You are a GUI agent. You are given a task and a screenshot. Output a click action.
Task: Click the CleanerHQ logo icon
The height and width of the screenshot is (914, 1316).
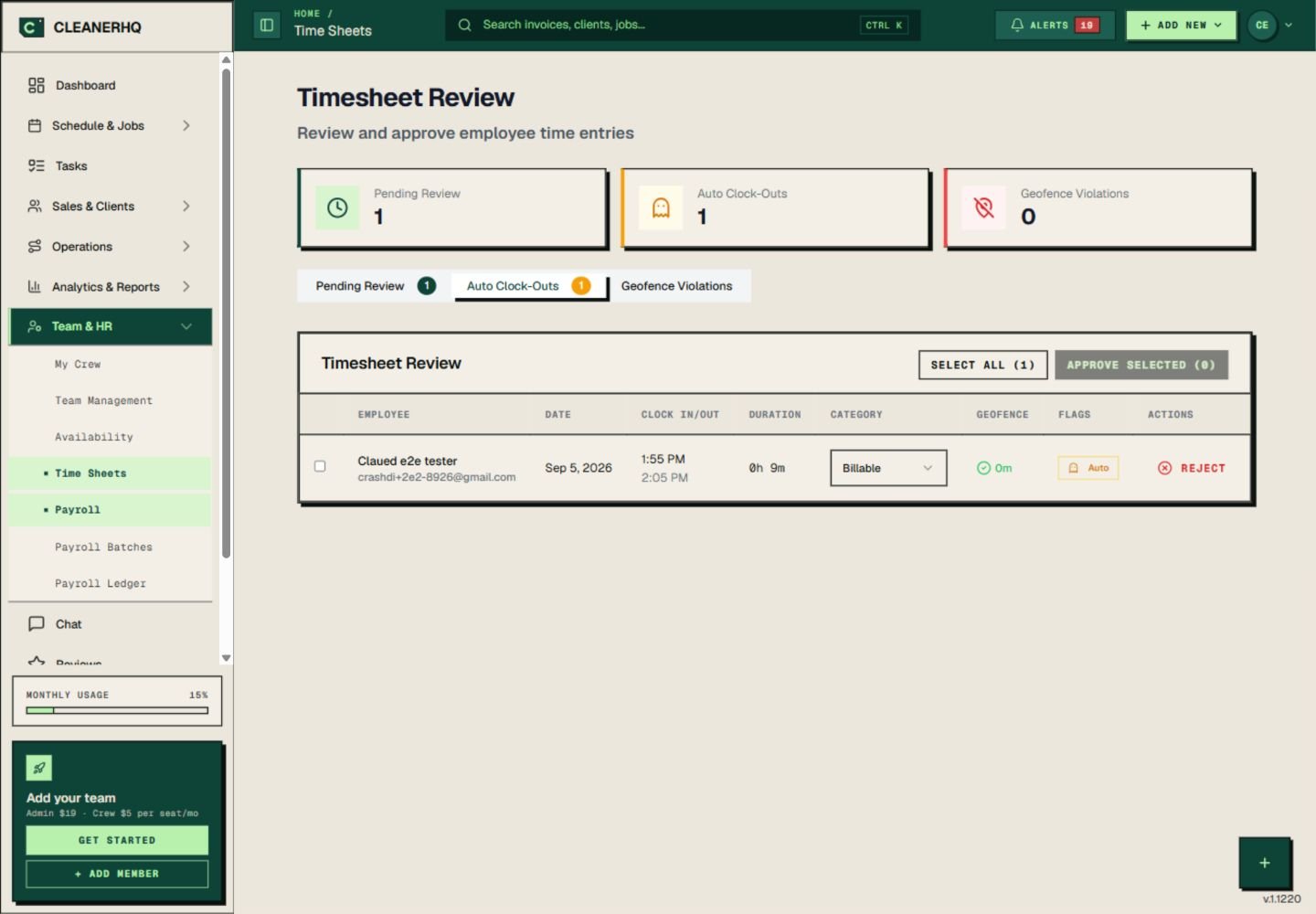click(32, 27)
